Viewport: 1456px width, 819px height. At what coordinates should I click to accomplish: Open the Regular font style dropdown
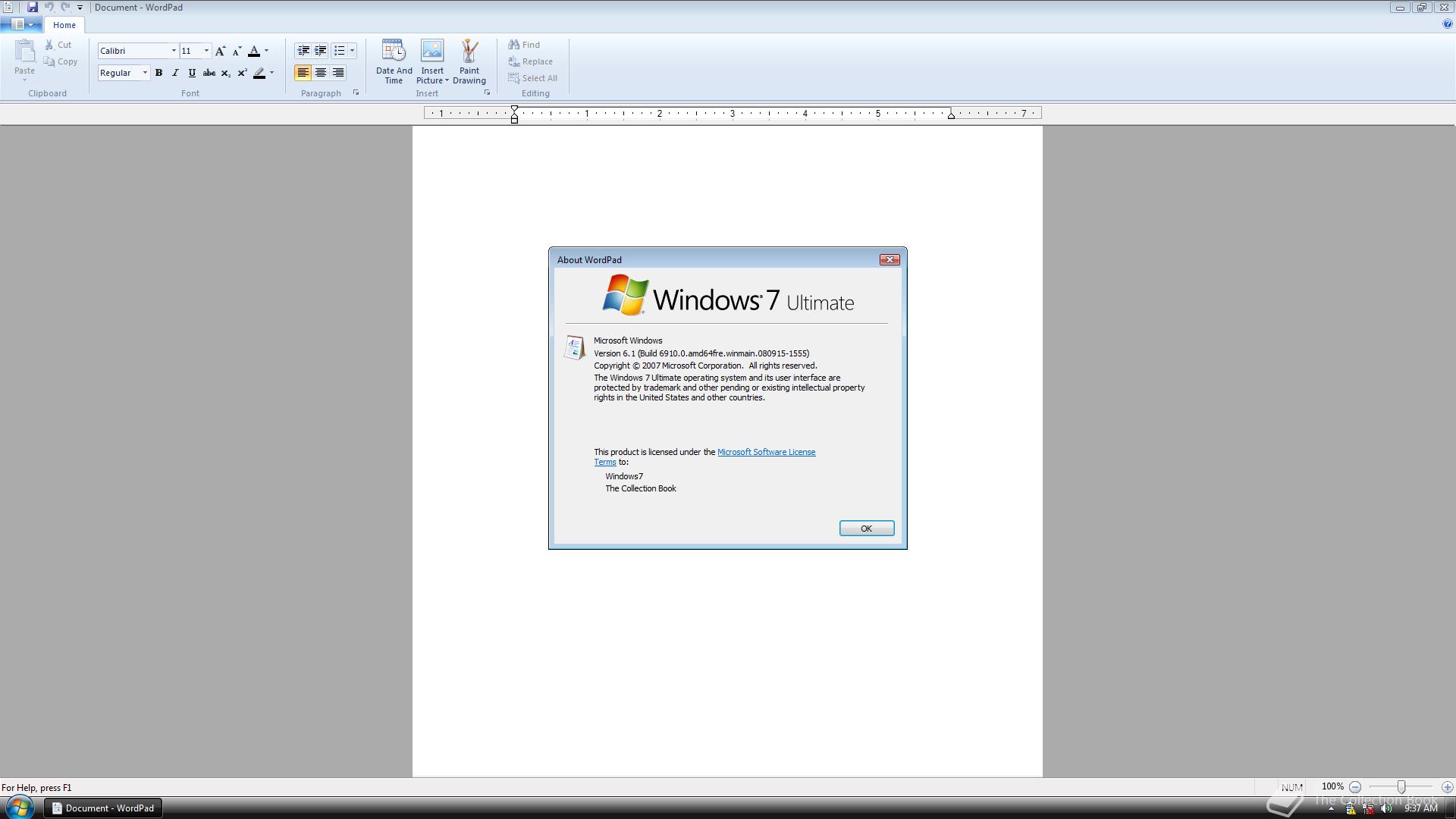click(145, 73)
